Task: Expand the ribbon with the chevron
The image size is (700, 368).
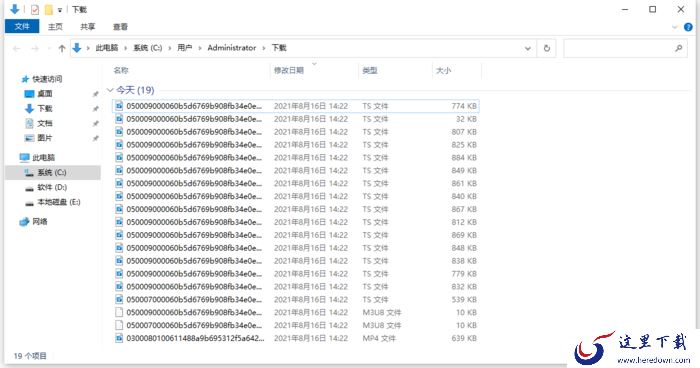Action: 675,27
